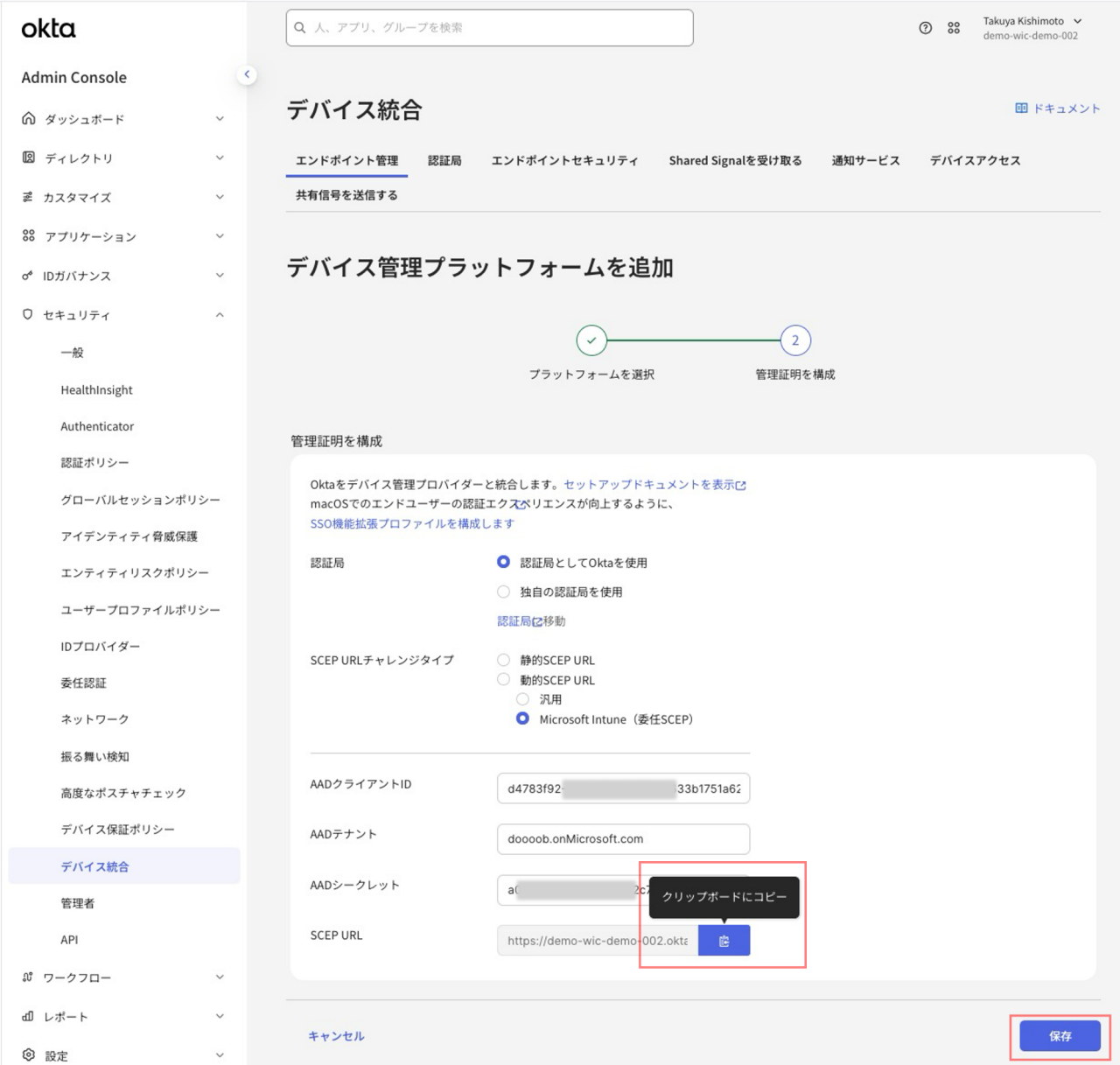This screenshot has height=1065, width=1120.
Task: Click the copy to clipboard icon for SCEP URL
Action: [x=724, y=941]
